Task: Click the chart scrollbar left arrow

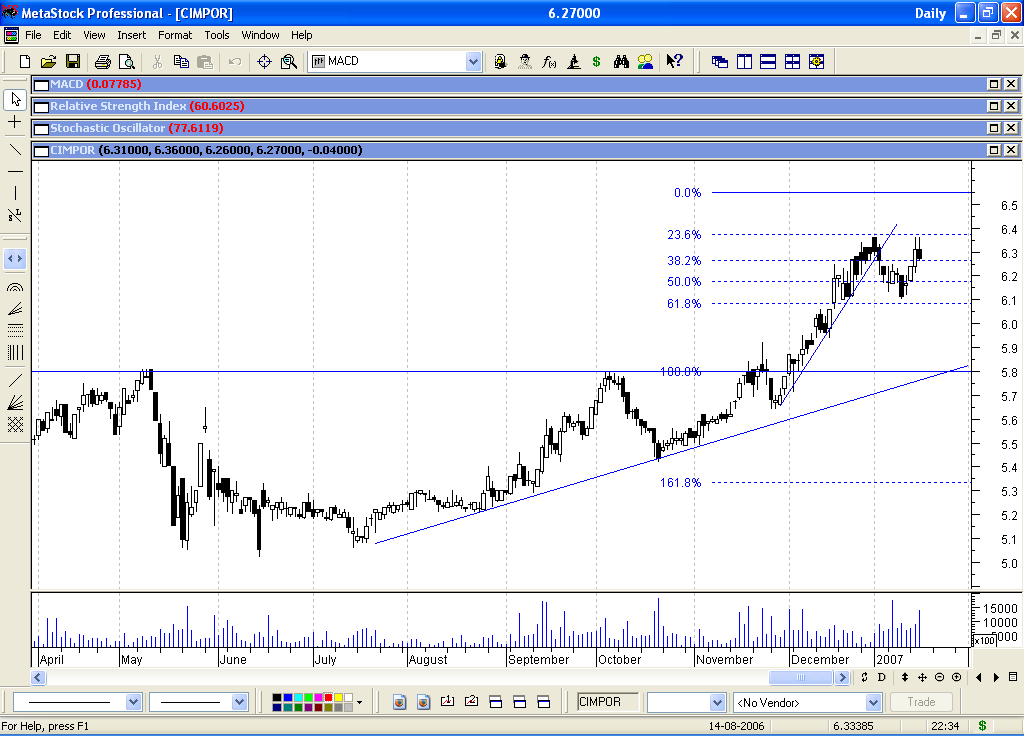Action: point(38,677)
